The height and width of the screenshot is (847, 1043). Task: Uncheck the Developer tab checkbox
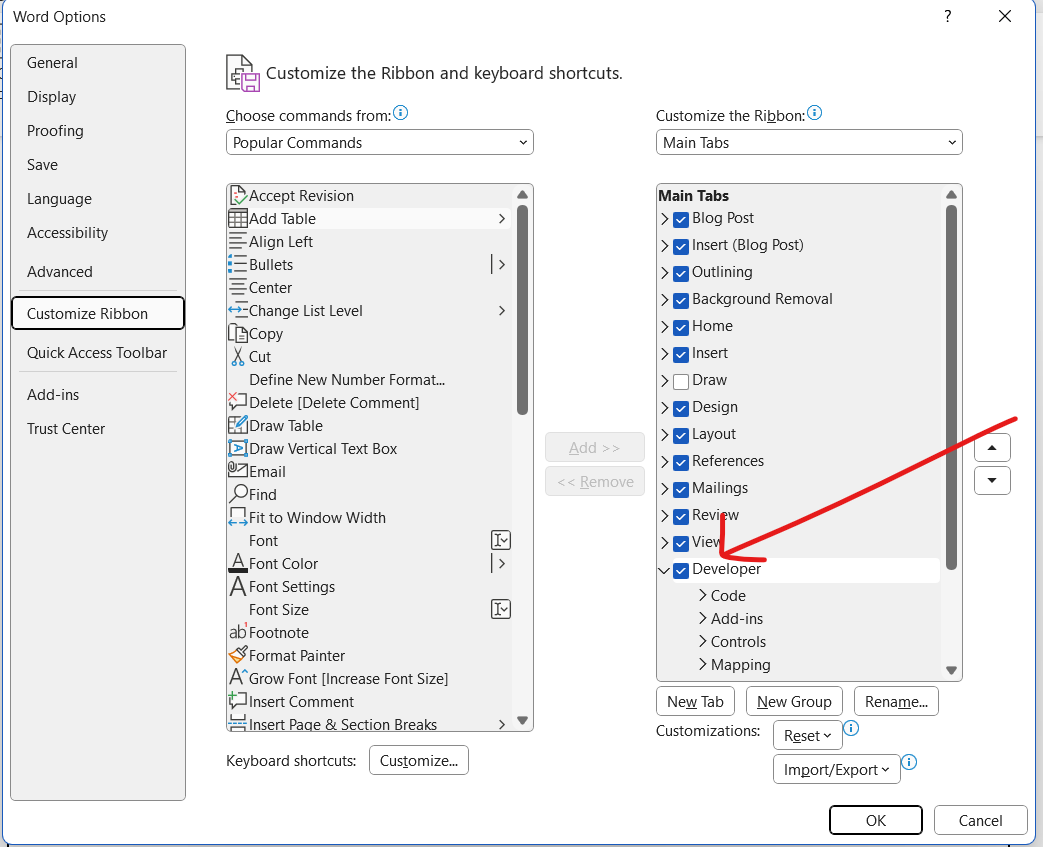681,570
